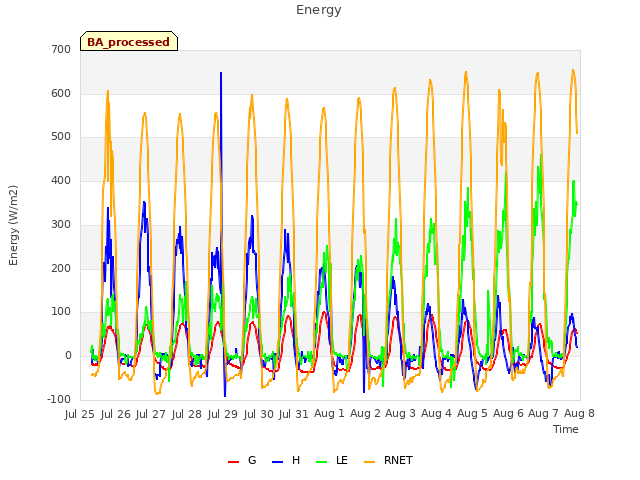Click the BA_processed annotation label
This screenshot has height=480, width=640.
[129, 42]
